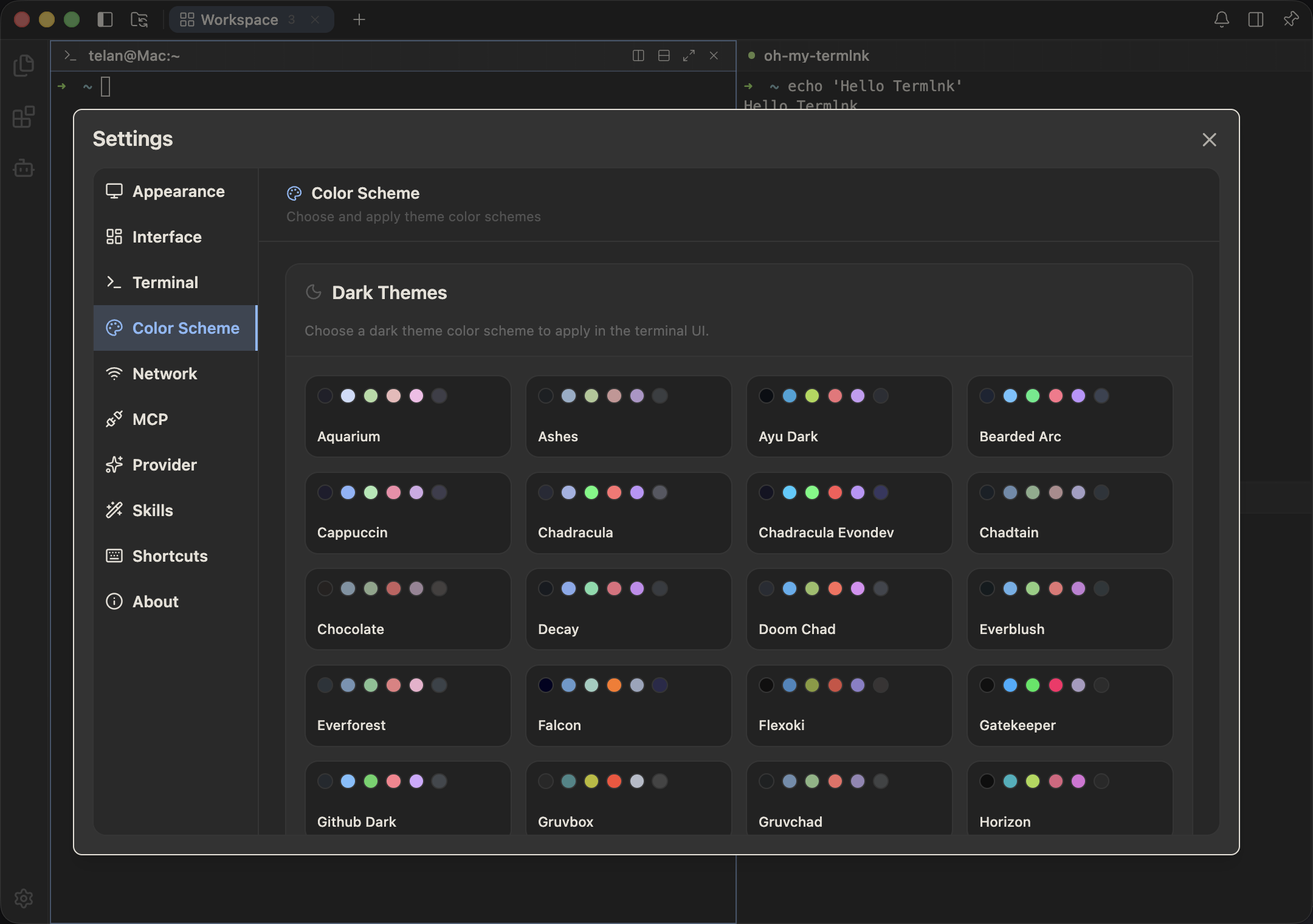
Task: Click the pin icon in title bar
Action: (1291, 19)
